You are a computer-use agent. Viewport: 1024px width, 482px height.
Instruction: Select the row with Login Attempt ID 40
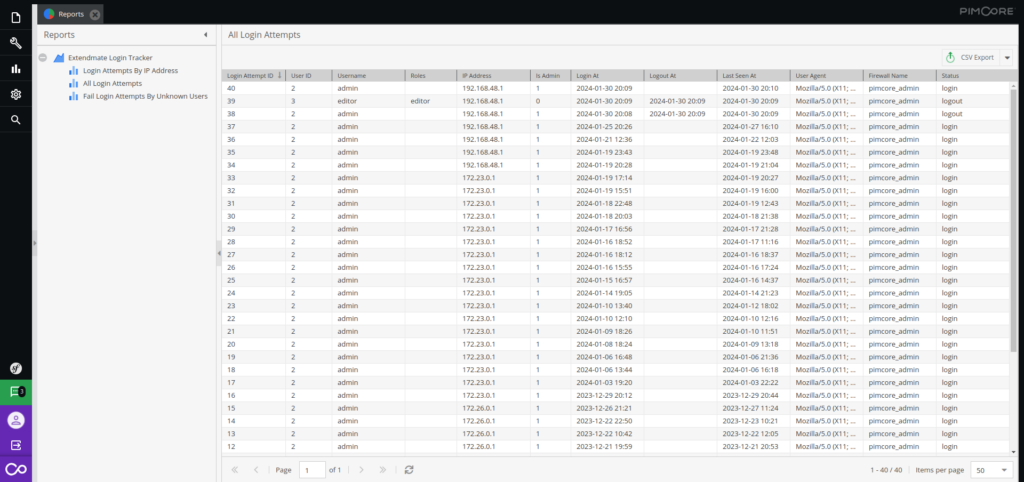click(616, 88)
